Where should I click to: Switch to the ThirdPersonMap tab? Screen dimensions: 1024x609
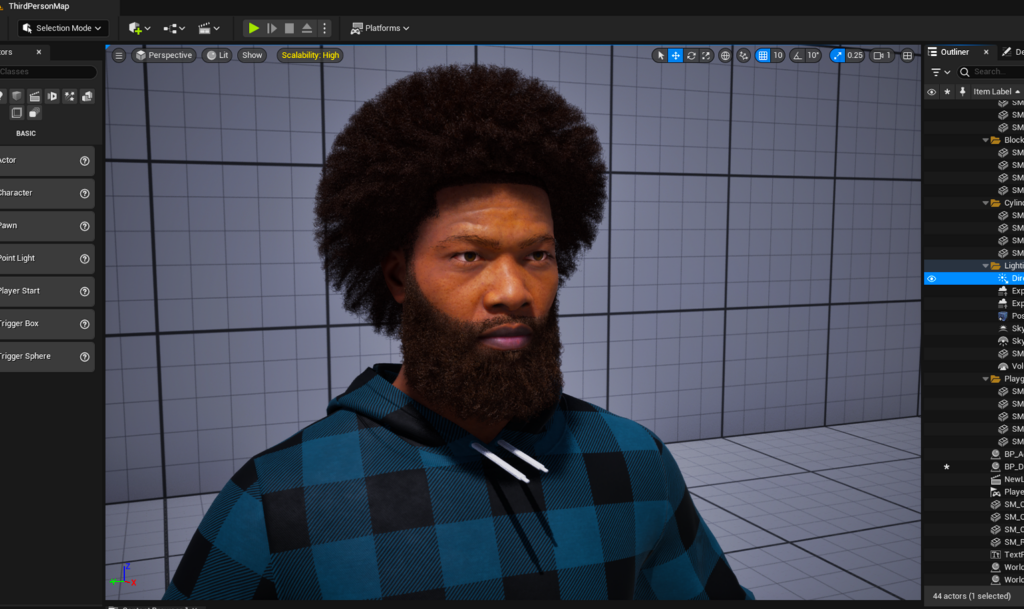40,5
